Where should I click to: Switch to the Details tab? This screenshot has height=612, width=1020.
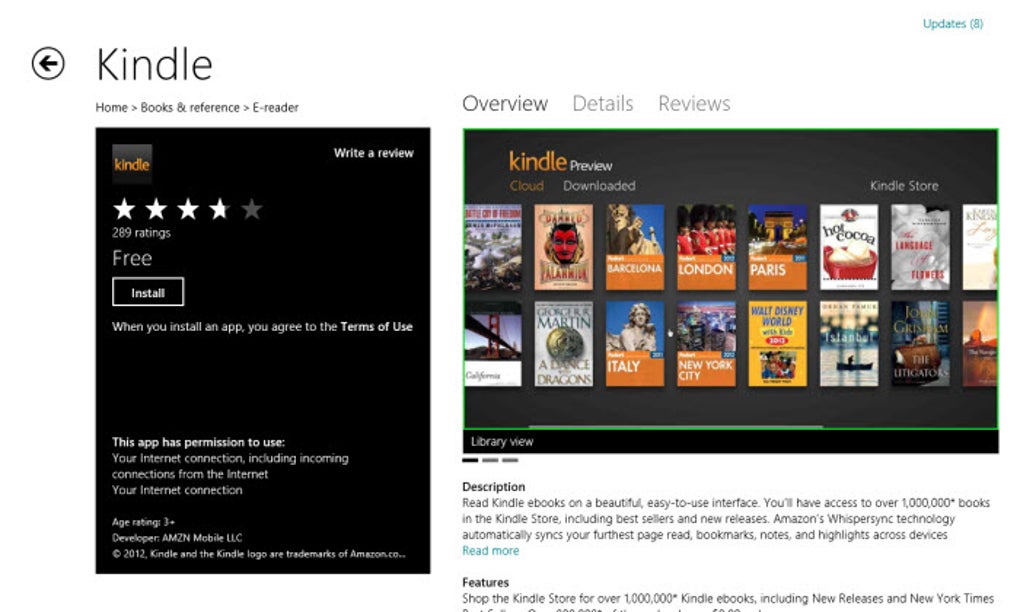click(x=602, y=103)
